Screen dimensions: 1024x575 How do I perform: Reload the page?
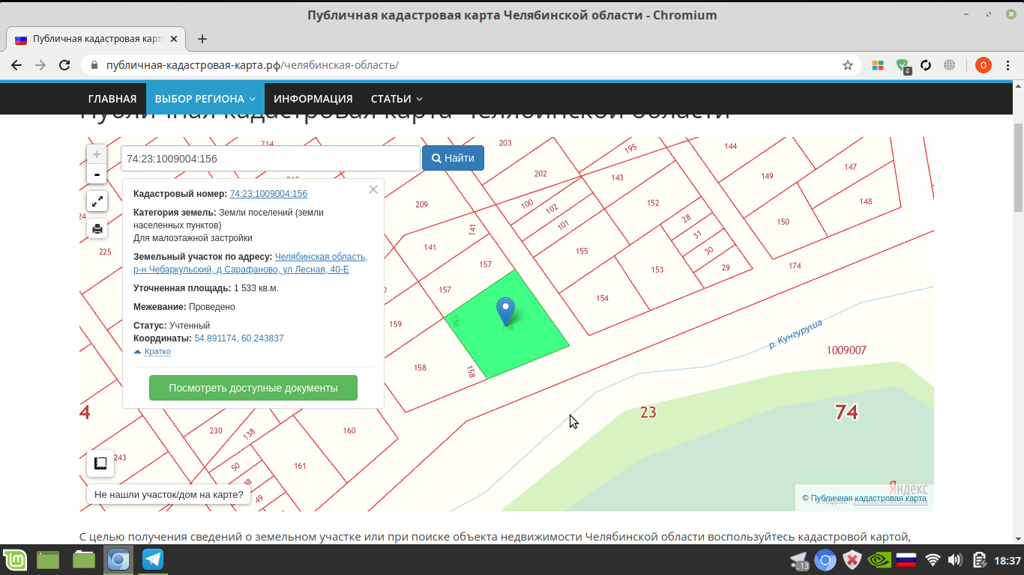click(65, 65)
